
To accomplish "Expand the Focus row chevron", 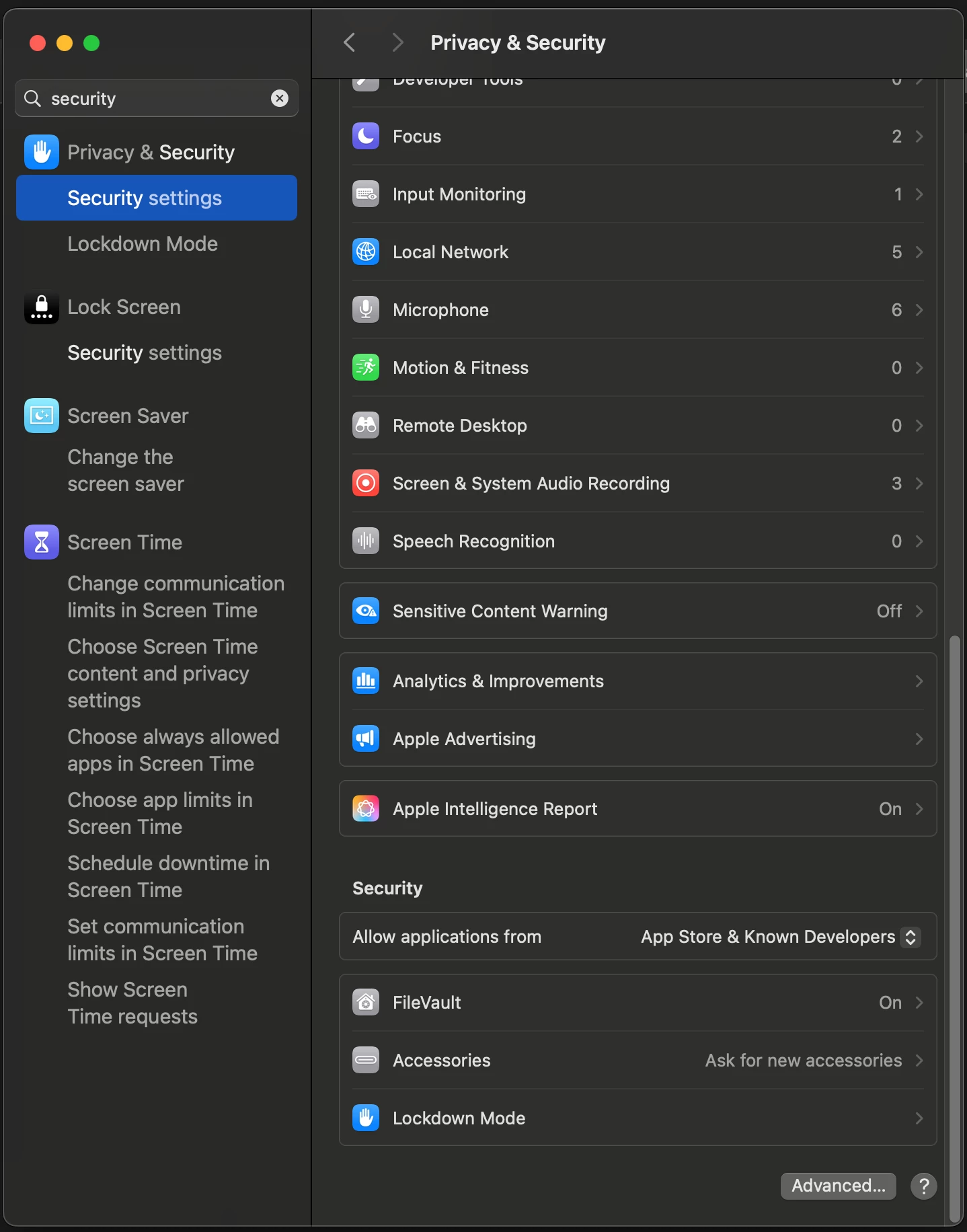I will [919, 137].
